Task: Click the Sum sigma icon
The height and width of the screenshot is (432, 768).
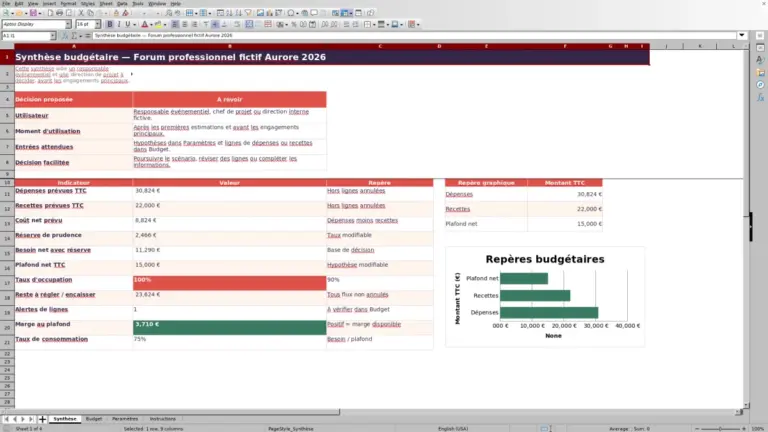Action: coord(74,36)
